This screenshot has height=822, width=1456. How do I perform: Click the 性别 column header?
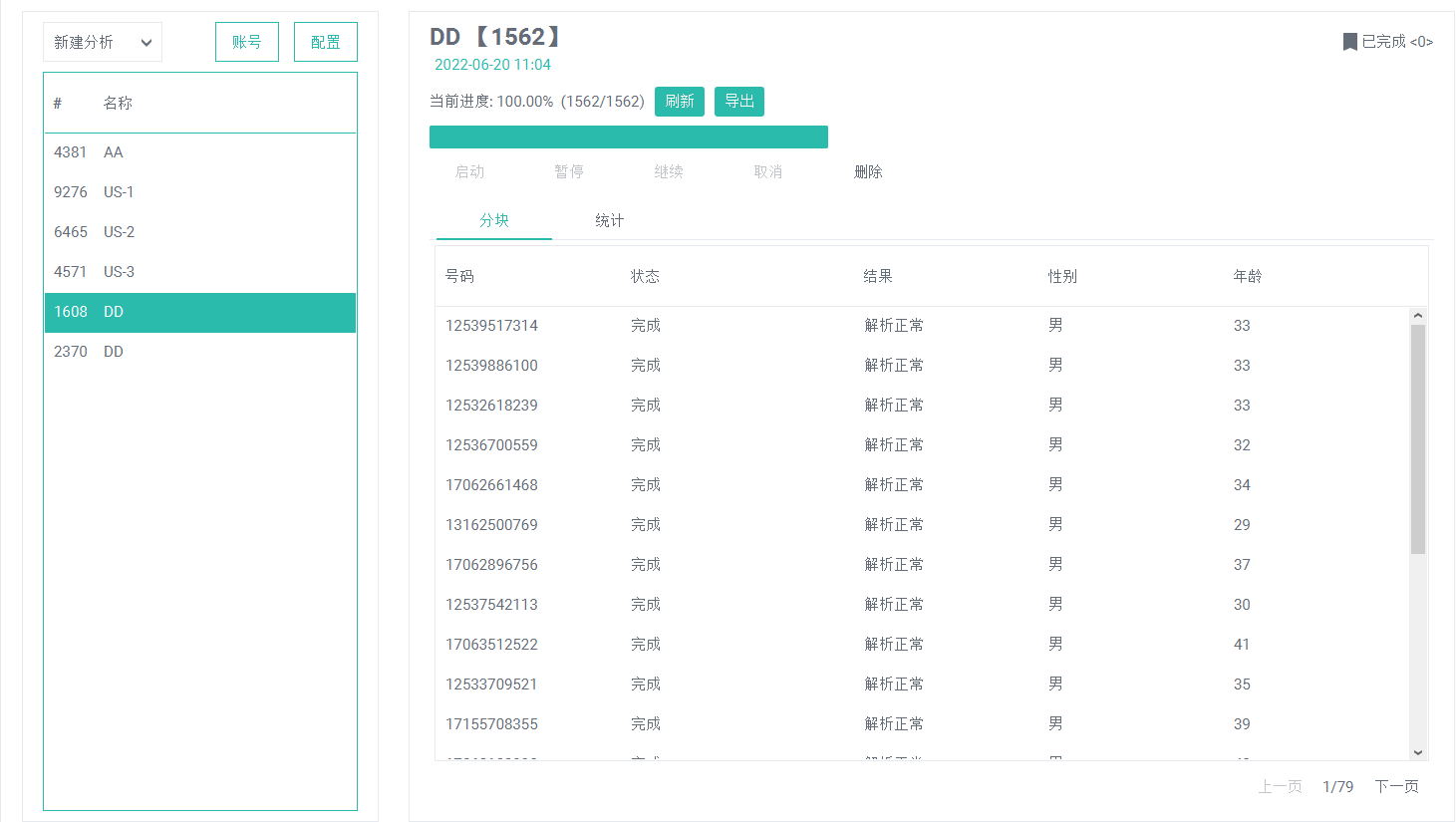tap(1062, 276)
